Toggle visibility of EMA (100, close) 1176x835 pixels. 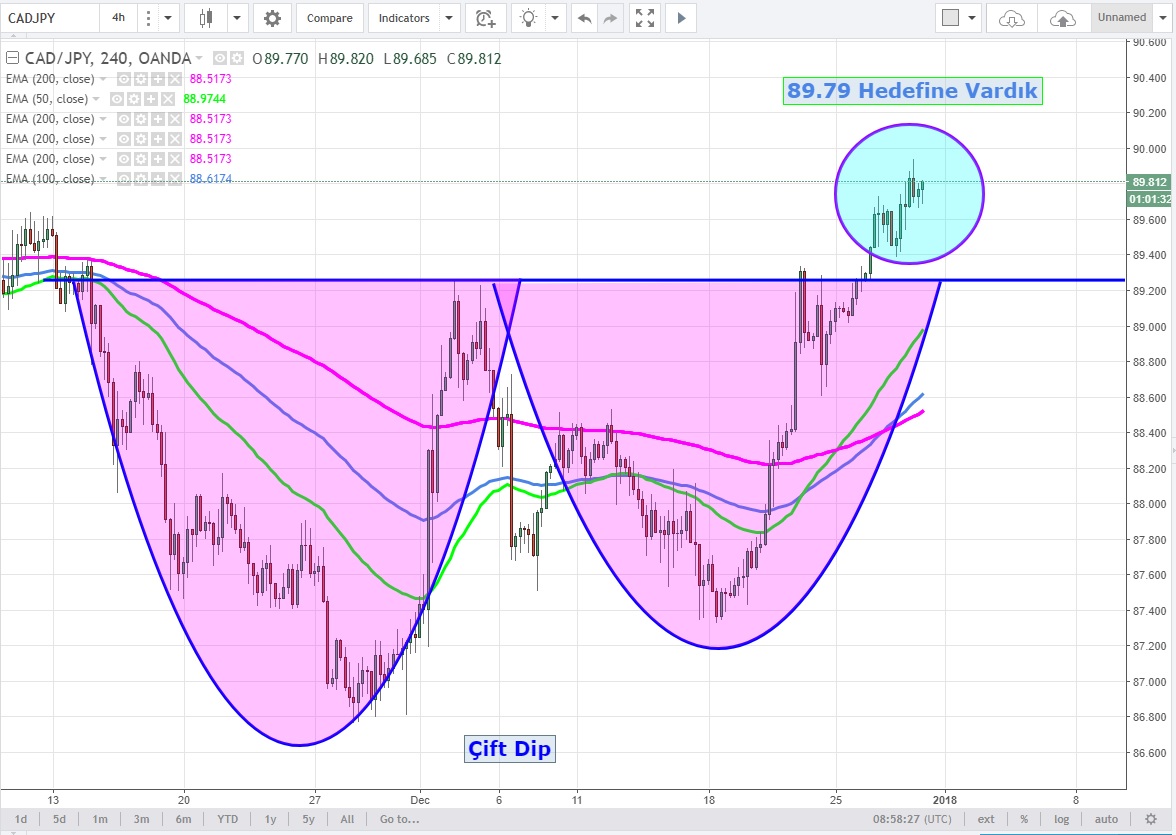(125, 179)
